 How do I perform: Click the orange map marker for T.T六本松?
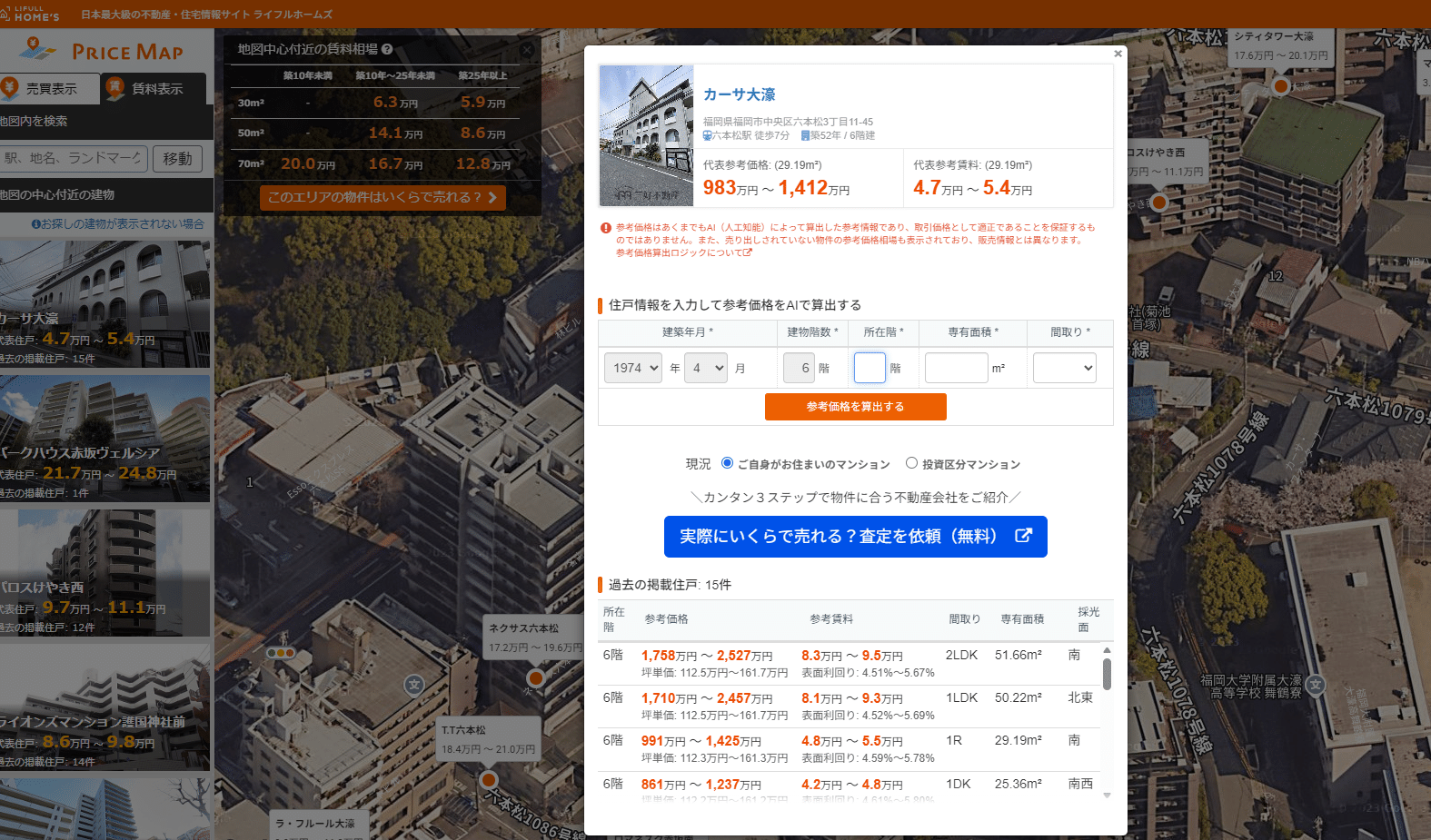489,779
